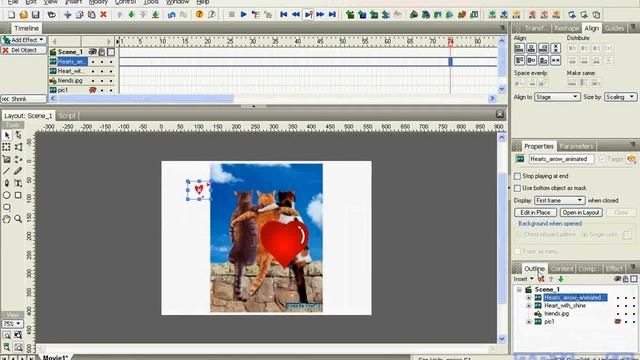Select the Ellipse tool
Screen dimensions: 640x360
(x=7, y=195)
